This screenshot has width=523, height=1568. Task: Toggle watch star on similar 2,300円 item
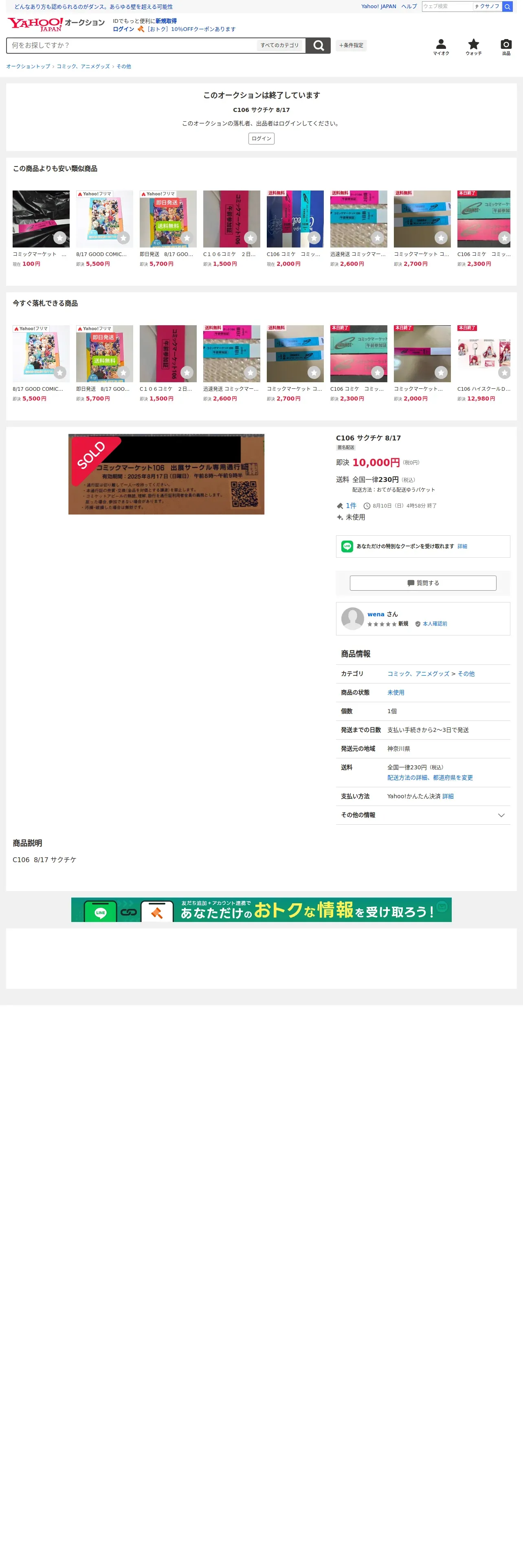(x=504, y=238)
